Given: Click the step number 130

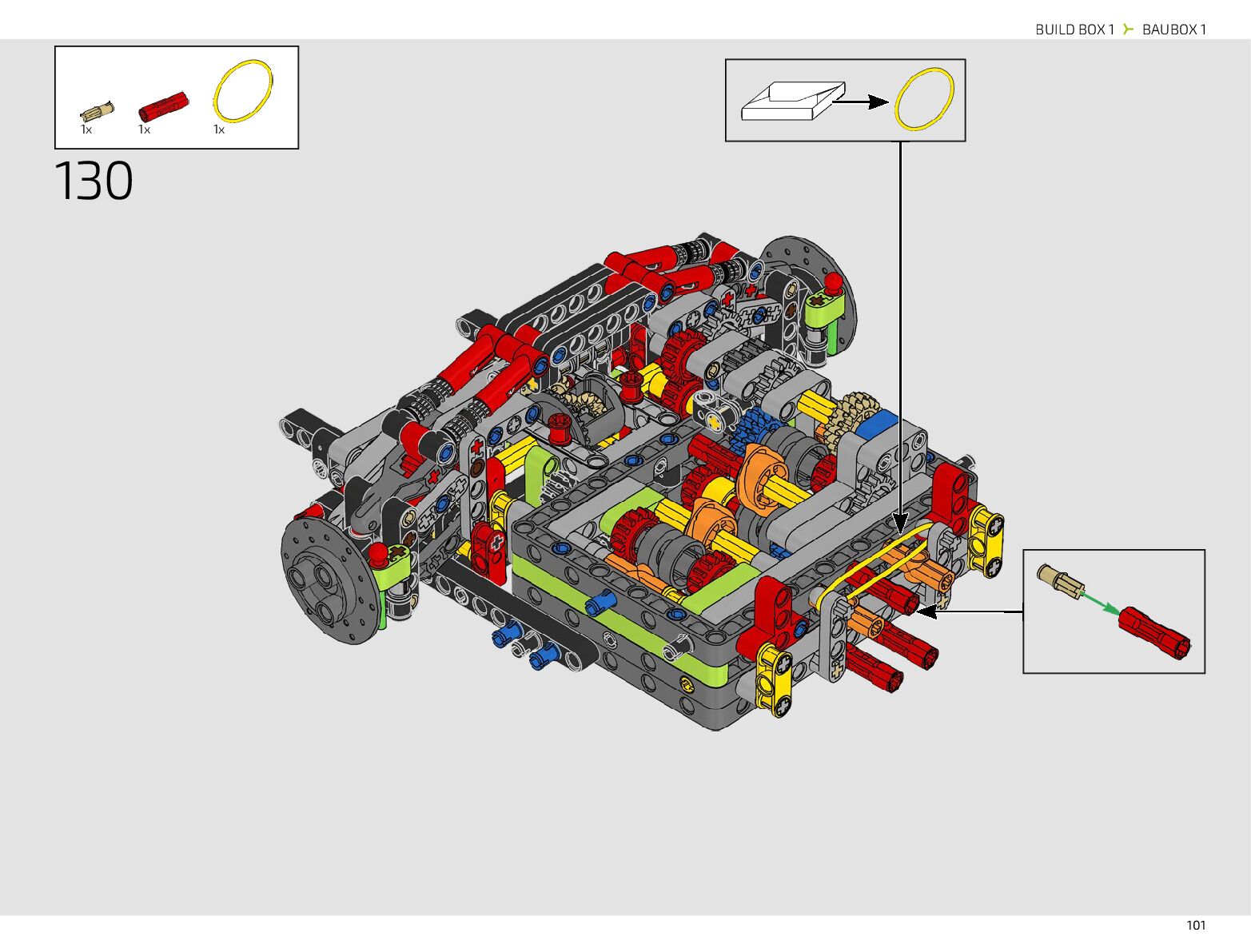Looking at the screenshot, I should (x=94, y=181).
